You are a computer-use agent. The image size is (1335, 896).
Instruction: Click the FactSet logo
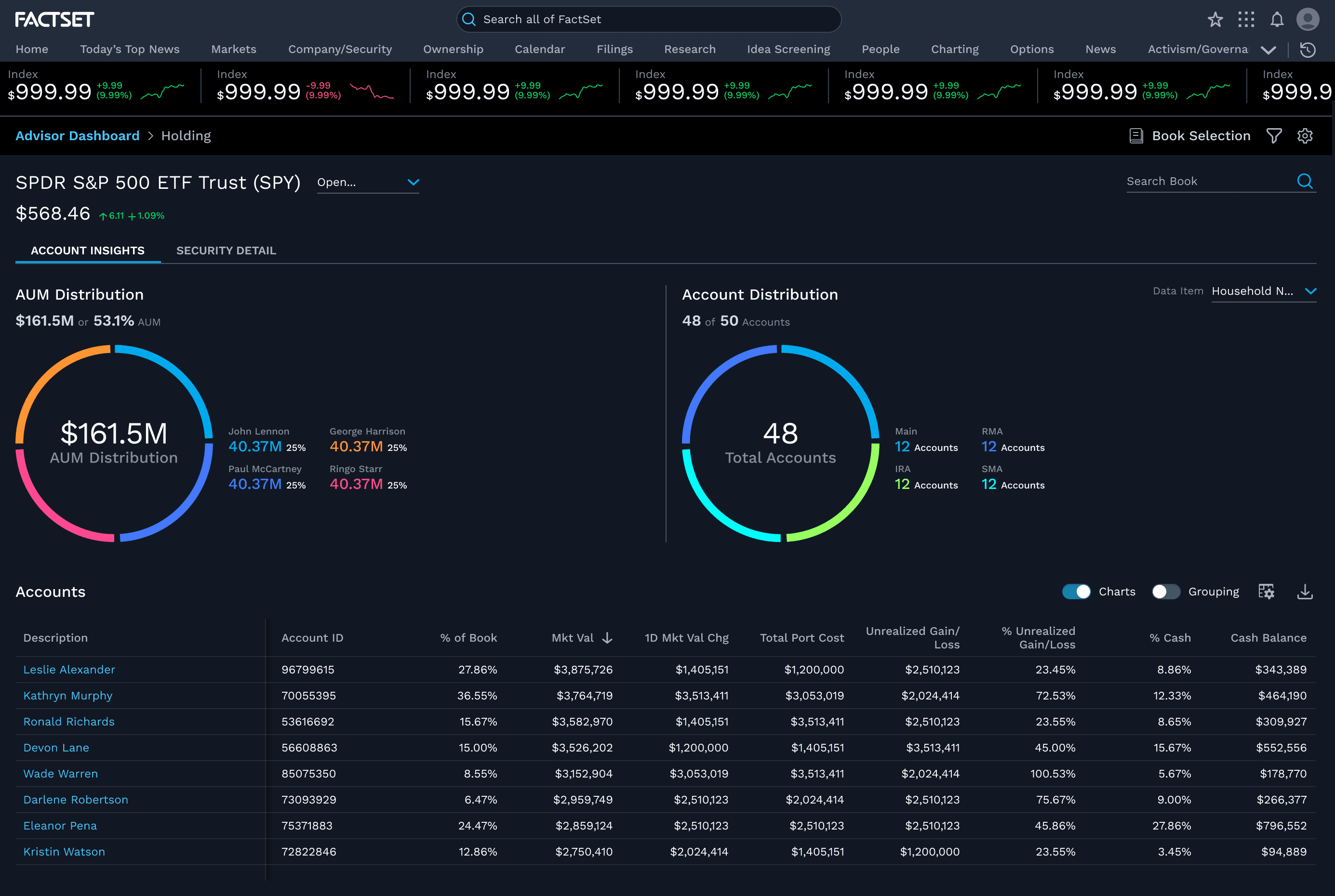coord(54,19)
